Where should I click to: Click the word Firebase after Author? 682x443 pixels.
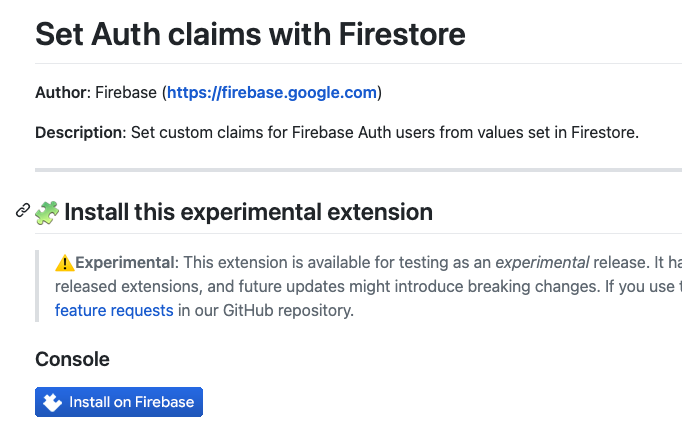(x=126, y=93)
